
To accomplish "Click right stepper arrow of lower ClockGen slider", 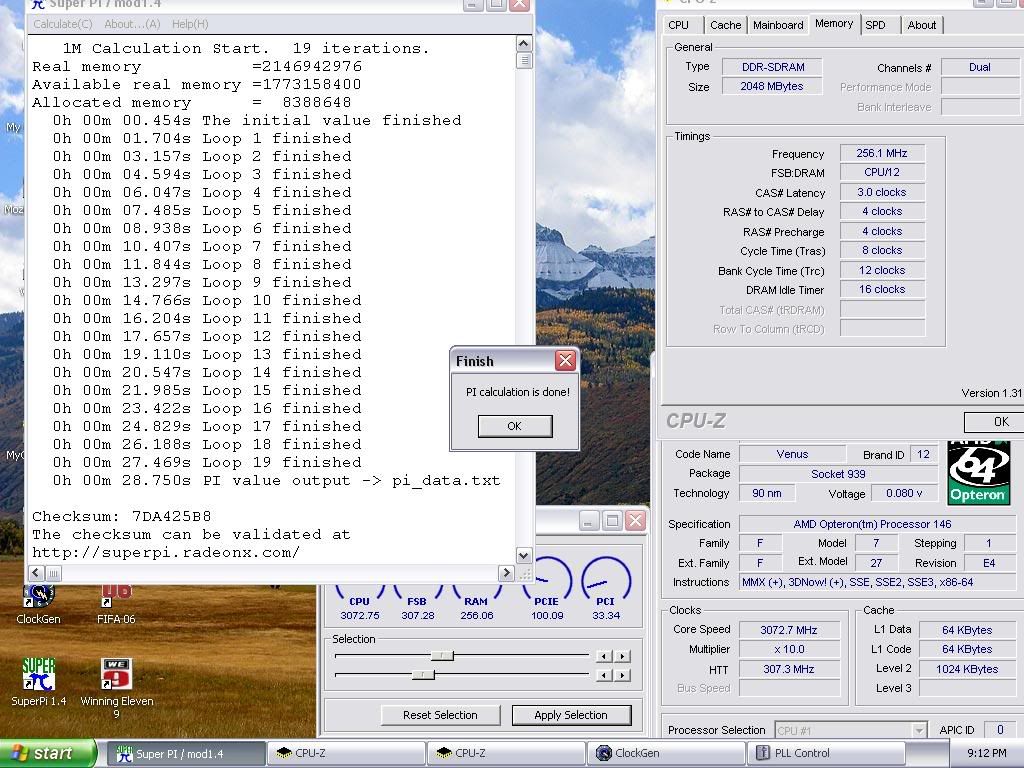I will [623, 675].
